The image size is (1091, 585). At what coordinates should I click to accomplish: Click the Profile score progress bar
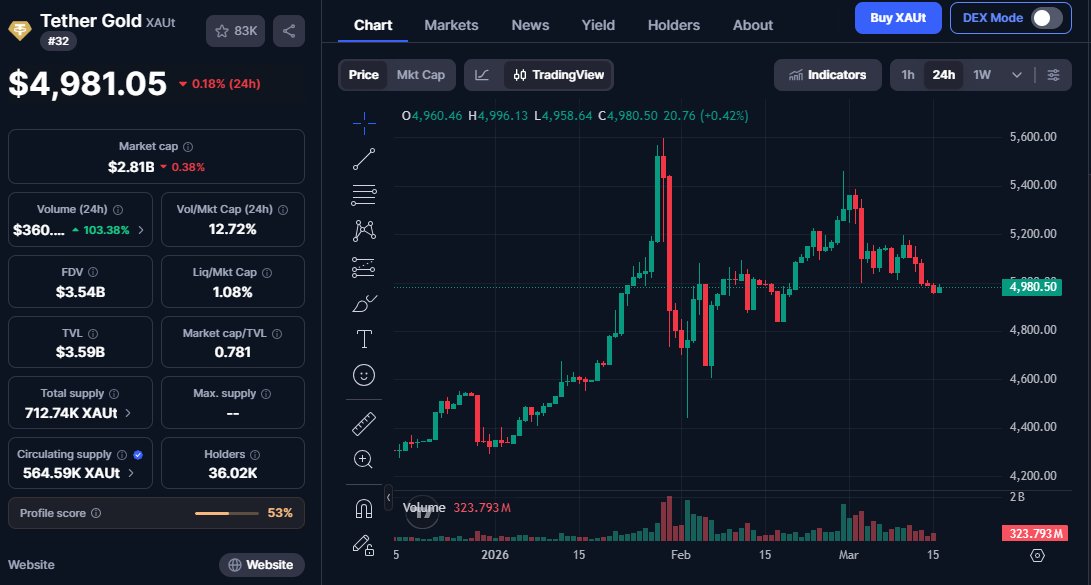[227, 513]
